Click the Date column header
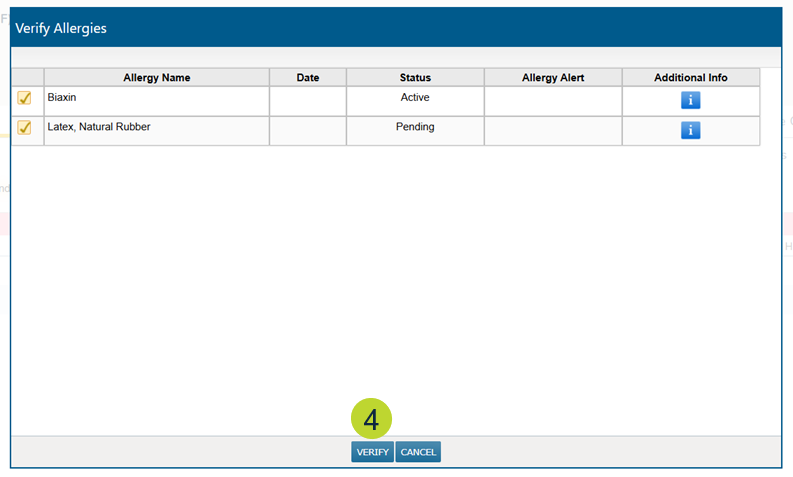The image size is (793, 477). (x=308, y=77)
